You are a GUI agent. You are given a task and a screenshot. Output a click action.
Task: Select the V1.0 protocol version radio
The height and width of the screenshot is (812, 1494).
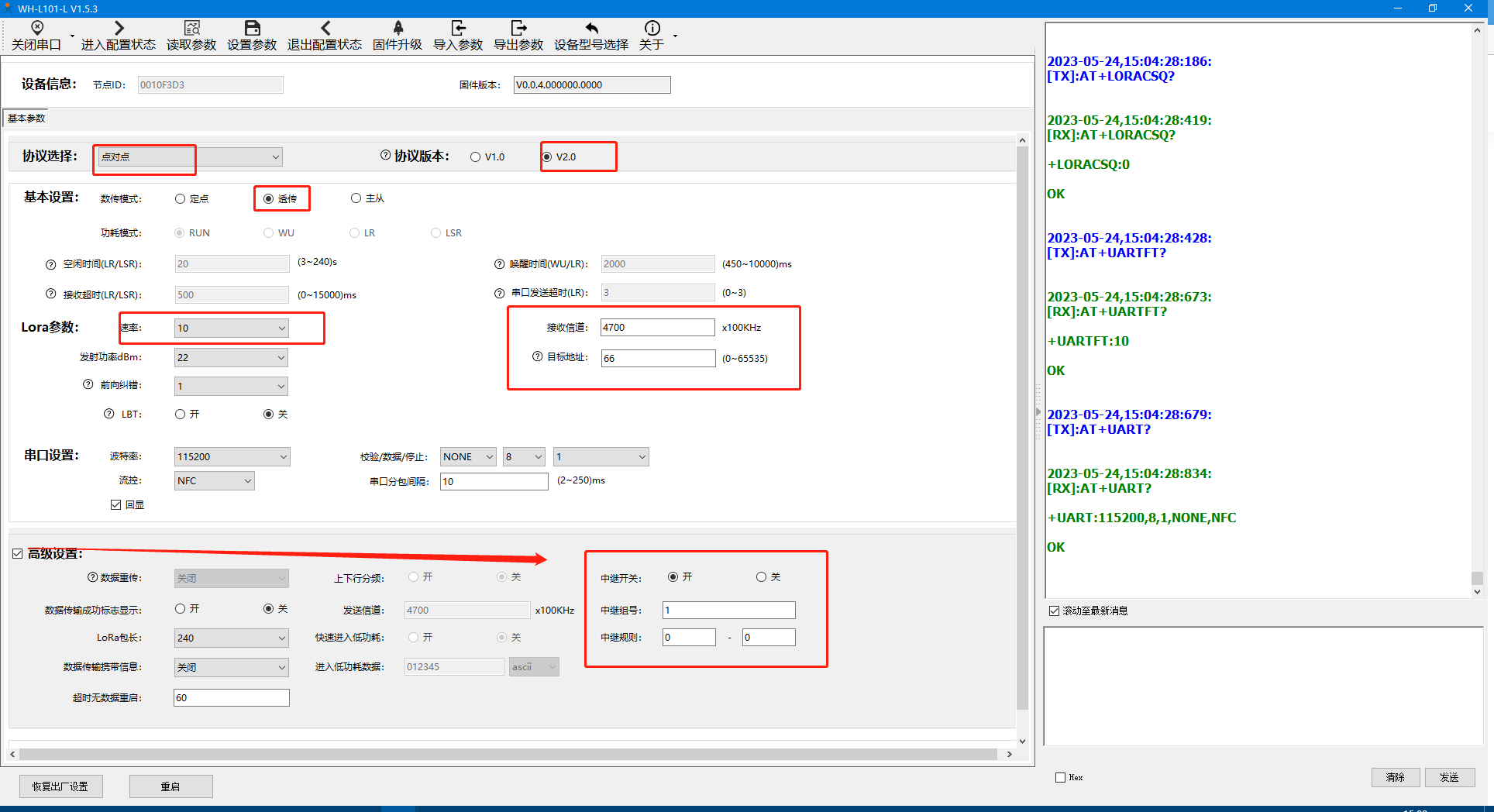pyautogui.click(x=476, y=157)
